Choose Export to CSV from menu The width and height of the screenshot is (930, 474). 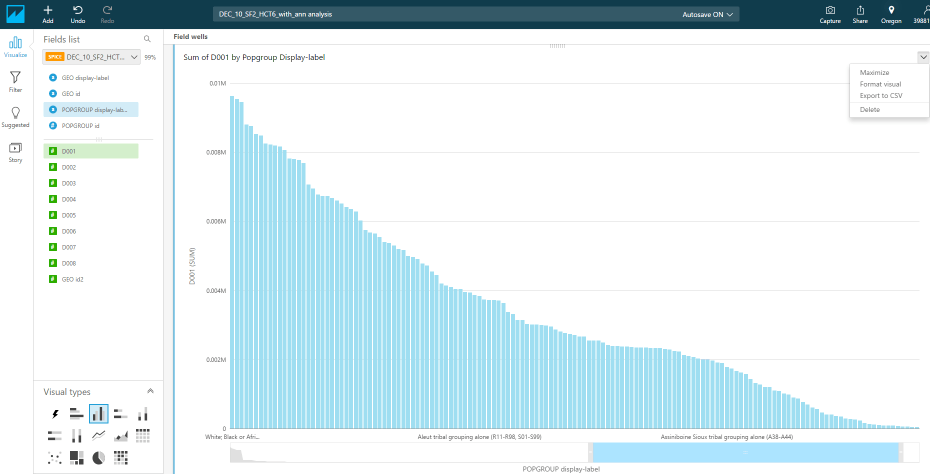(880, 96)
